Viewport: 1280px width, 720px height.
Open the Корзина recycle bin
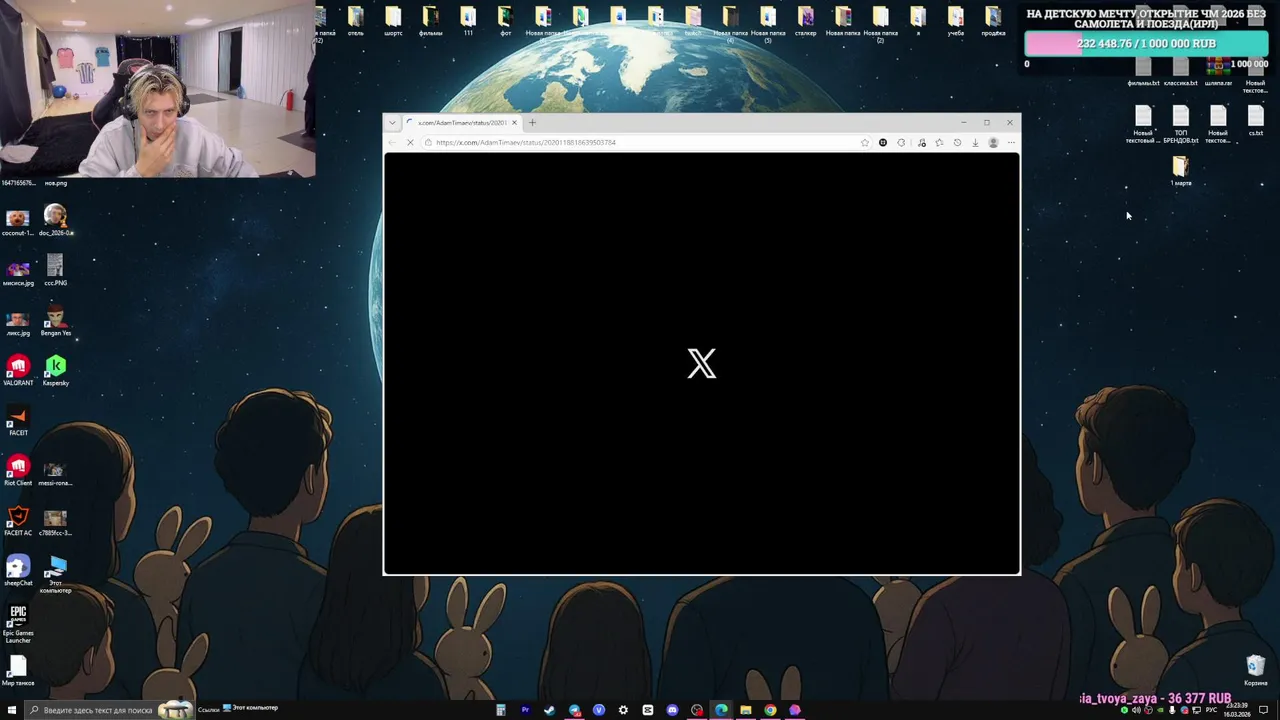pyautogui.click(x=1256, y=671)
